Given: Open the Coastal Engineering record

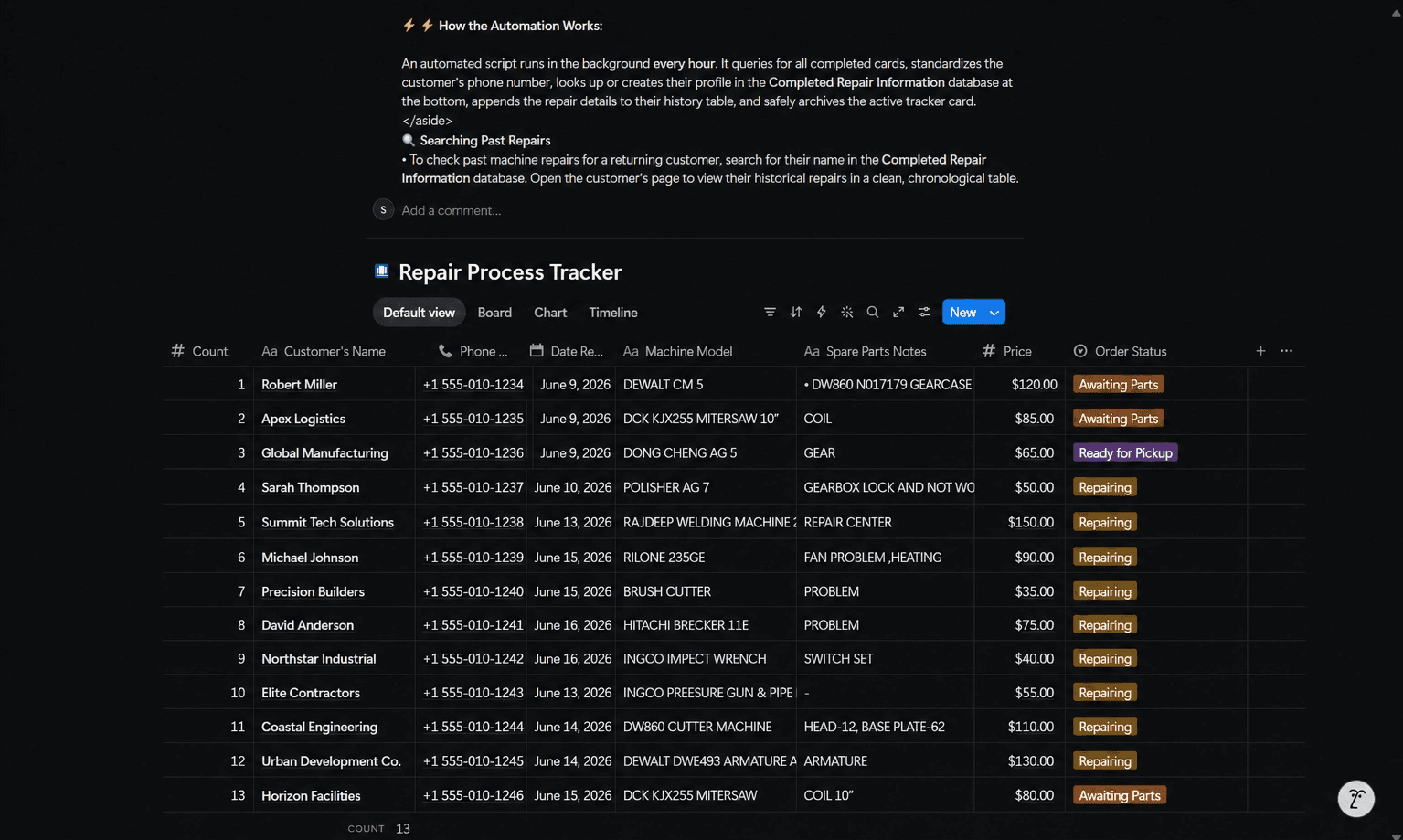Looking at the screenshot, I should pyautogui.click(x=319, y=727).
